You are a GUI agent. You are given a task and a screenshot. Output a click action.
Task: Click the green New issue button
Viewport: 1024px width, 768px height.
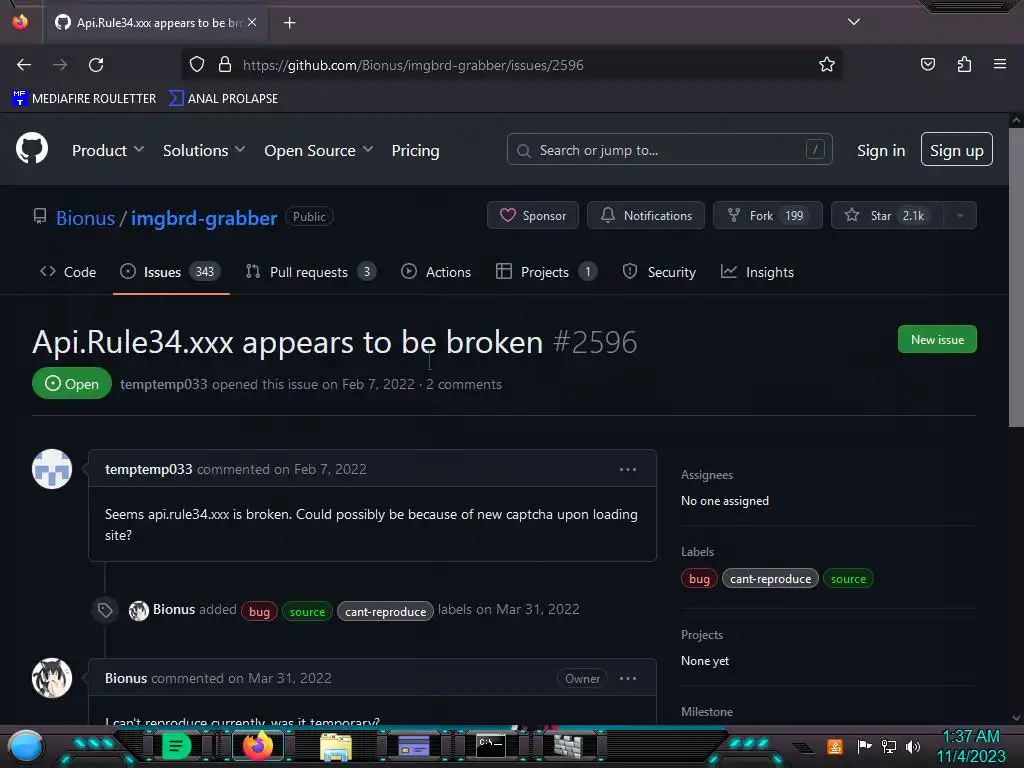(x=937, y=340)
